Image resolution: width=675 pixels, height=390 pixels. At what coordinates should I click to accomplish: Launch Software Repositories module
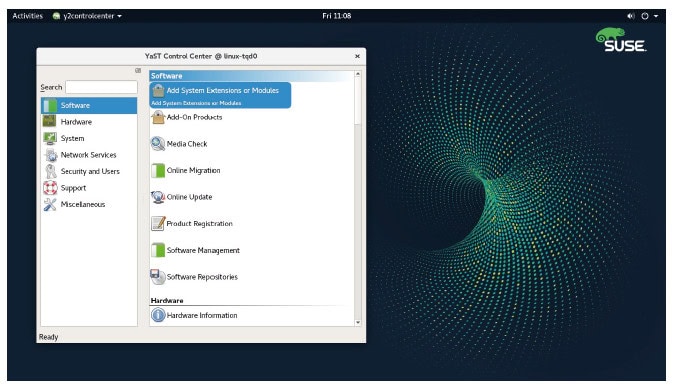(202, 277)
